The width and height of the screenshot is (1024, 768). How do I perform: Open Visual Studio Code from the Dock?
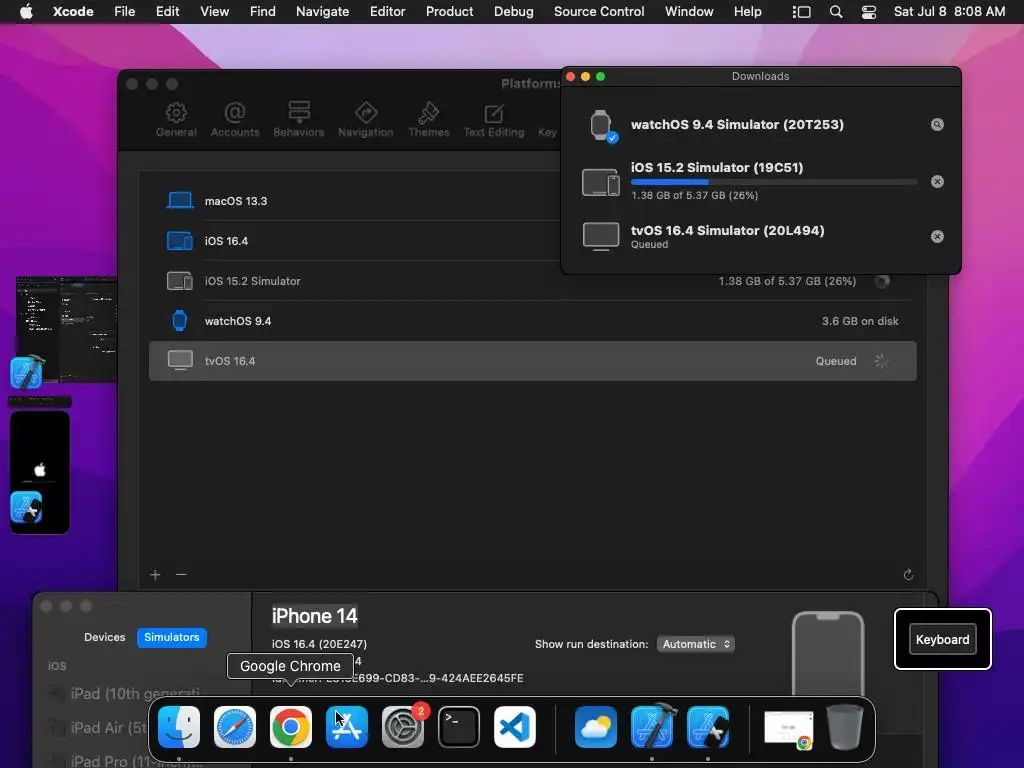pyautogui.click(x=515, y=727)
